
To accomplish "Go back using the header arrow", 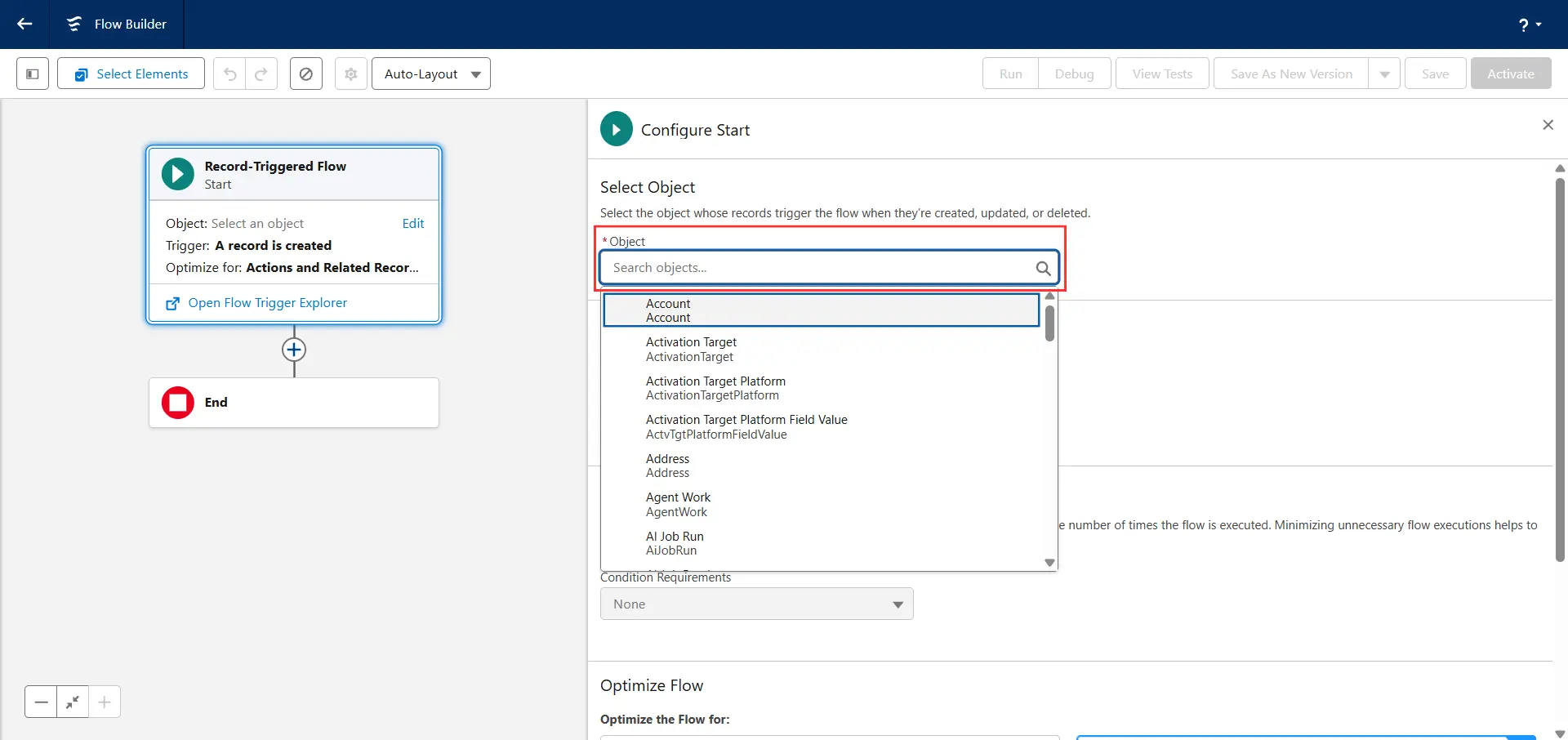I will pyautogui.click(x=24, y=24).
